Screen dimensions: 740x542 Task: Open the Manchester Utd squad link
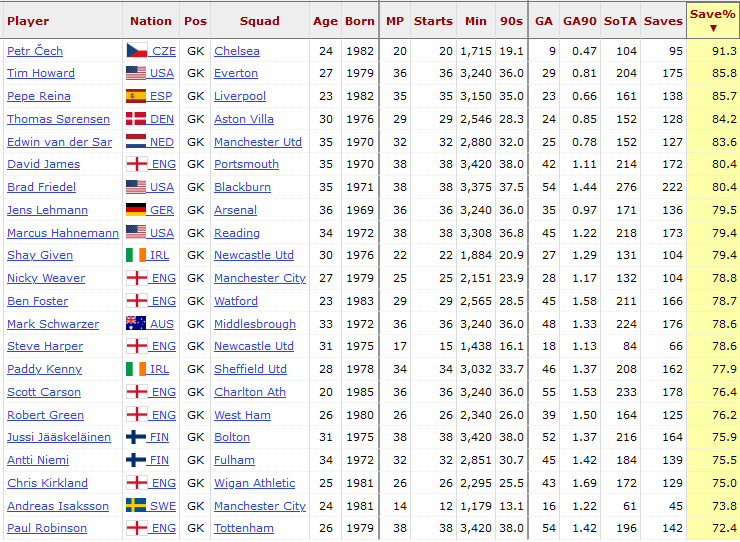pos(258,142)
